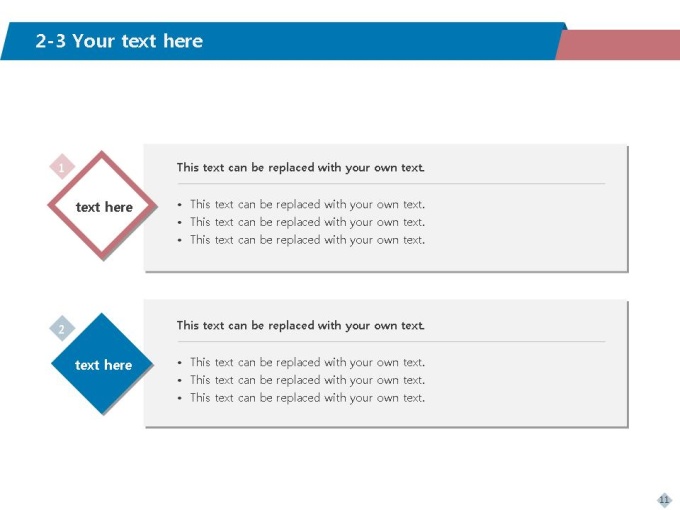Select the blue title banner's empty area
The image size is (680, 510).
[400, 41]
